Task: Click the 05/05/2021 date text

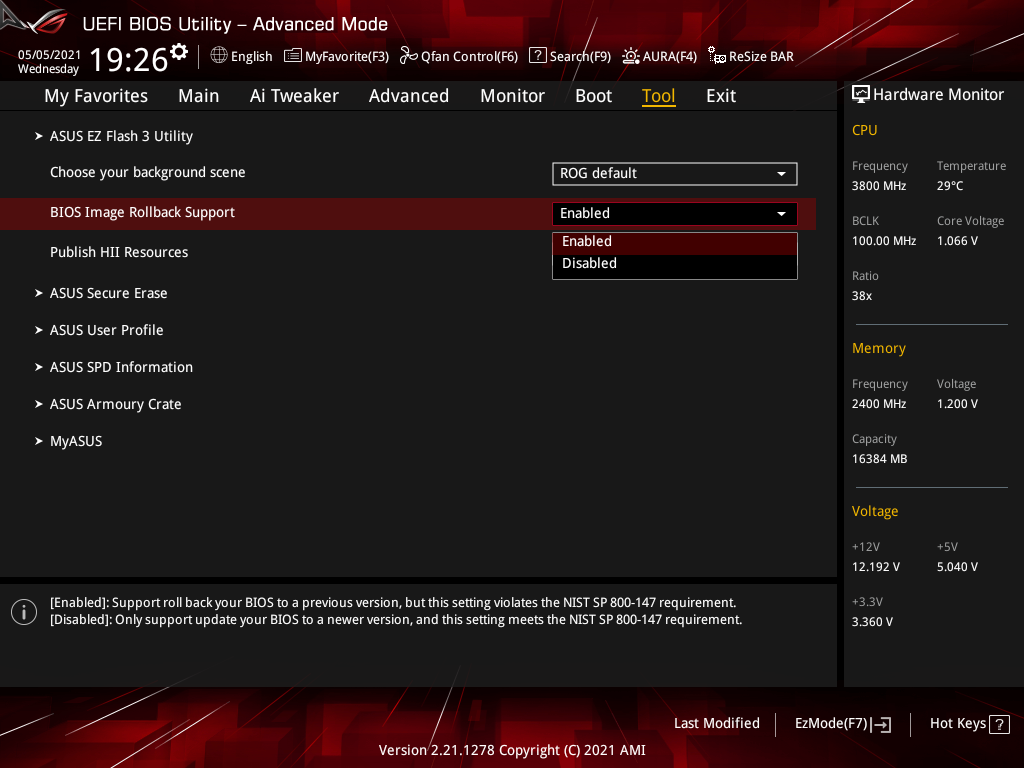Action: [49, 54]
